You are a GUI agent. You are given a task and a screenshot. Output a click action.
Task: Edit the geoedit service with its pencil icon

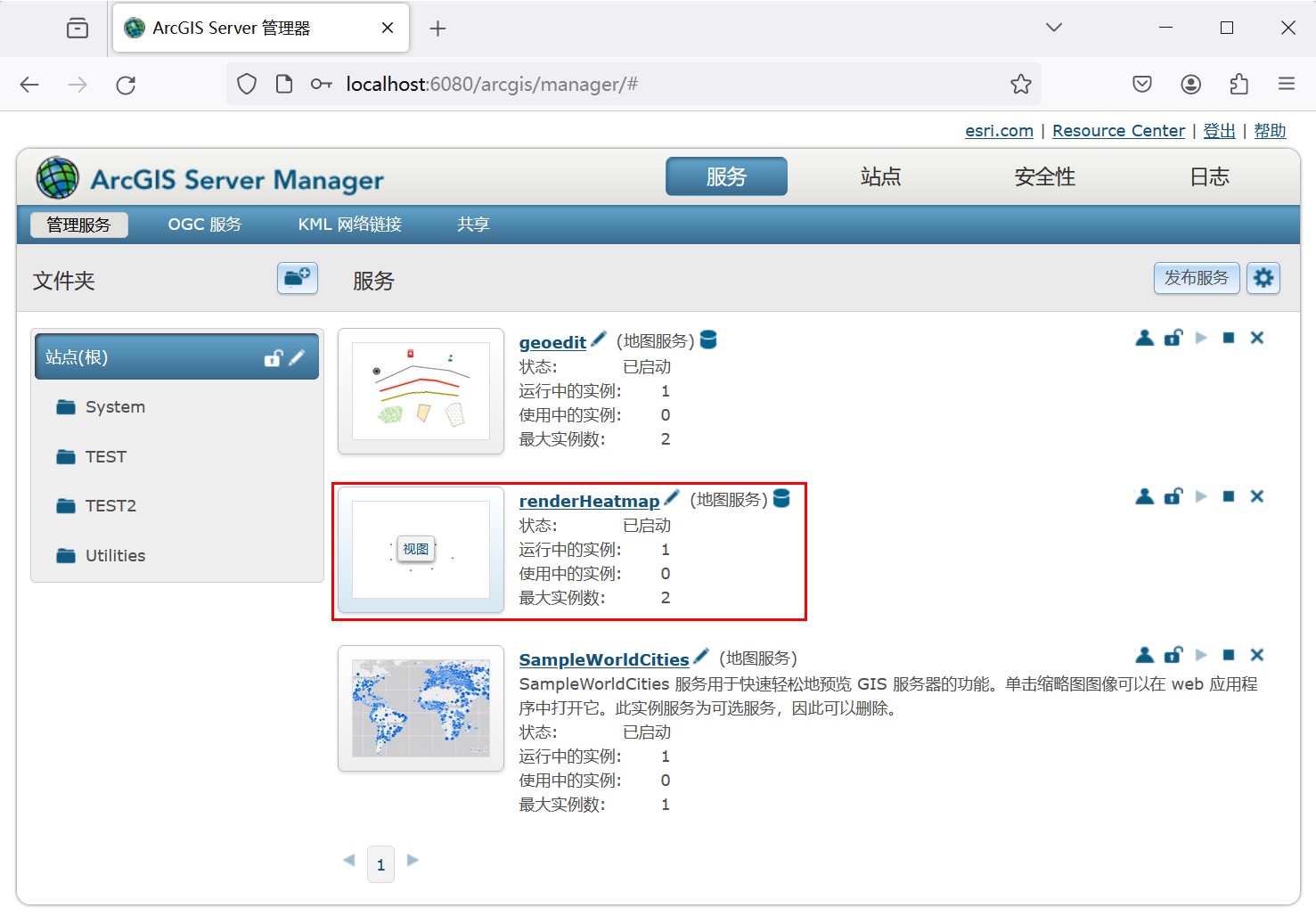tap(599, 339)
